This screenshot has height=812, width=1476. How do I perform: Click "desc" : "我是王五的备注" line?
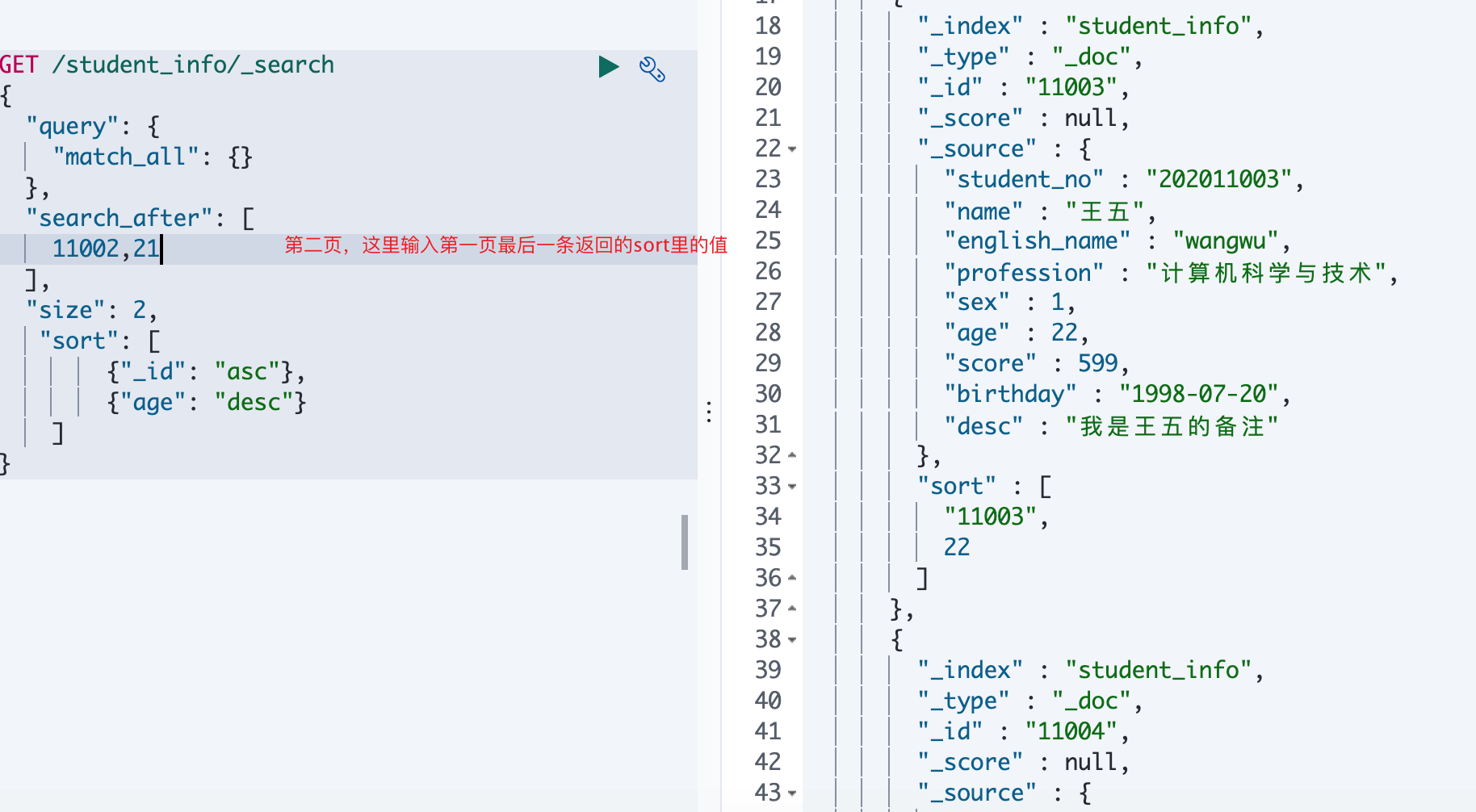tap(1112, 426)
